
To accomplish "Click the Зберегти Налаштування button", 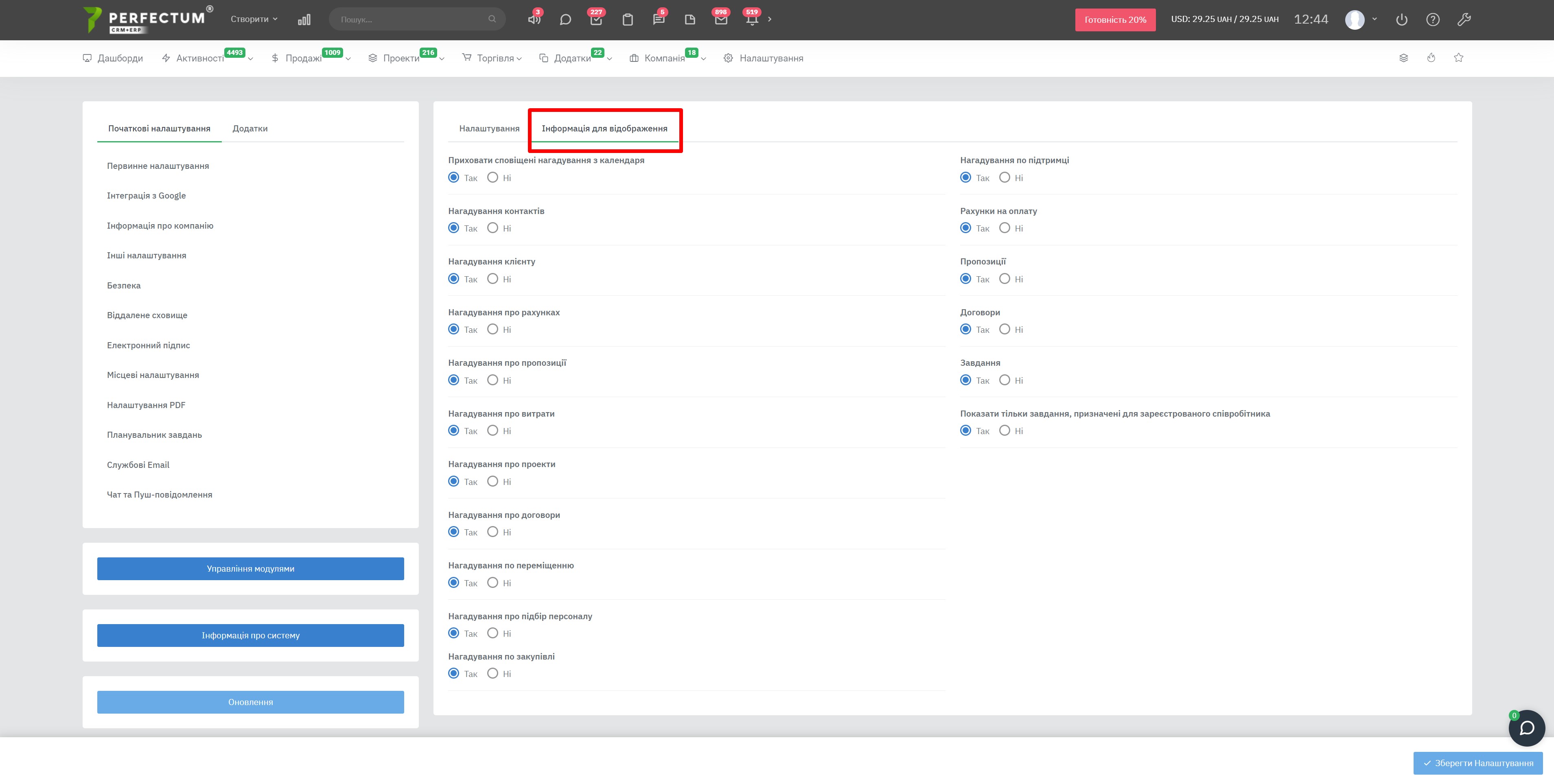I will (x=1477, y=763).
